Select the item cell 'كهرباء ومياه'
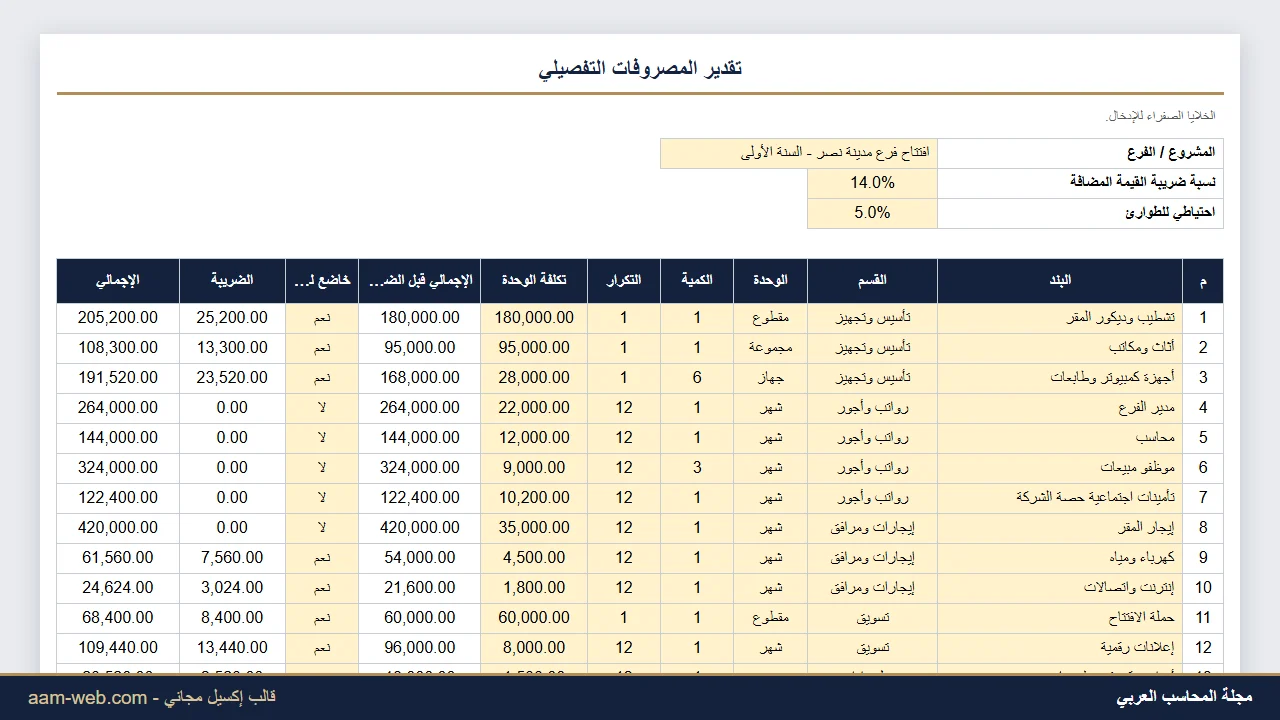Image resolution: width=1280 pixels, height=720 pixels. coord(1060,558)
